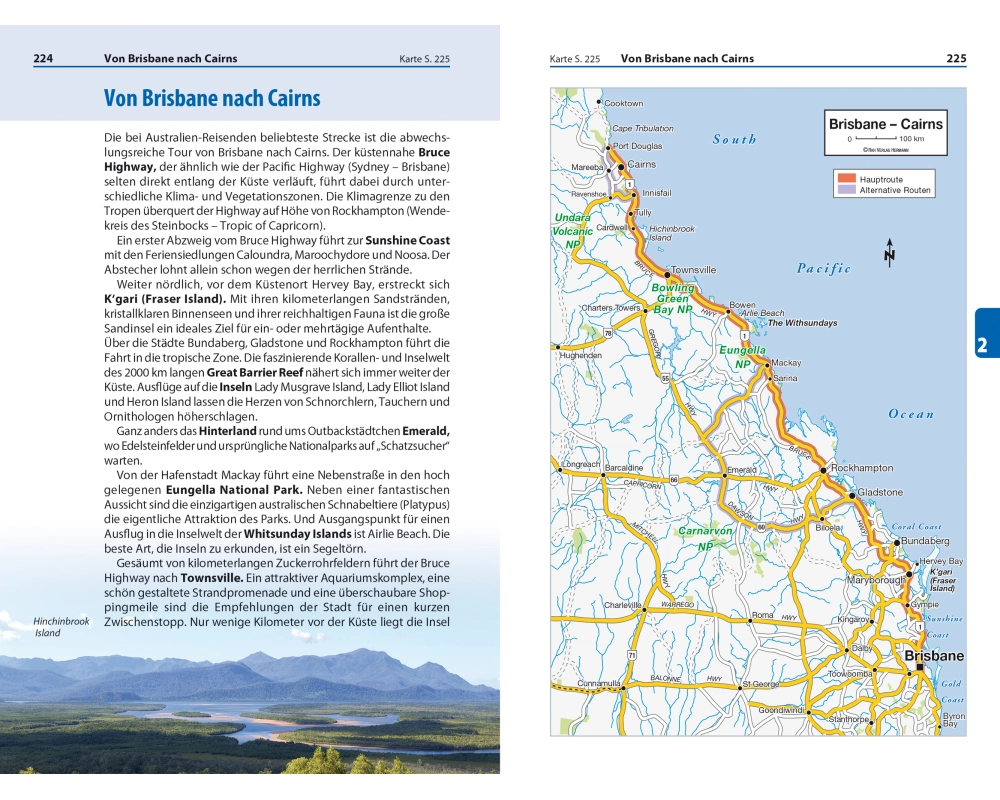1000x800 pixels.
Task: Click the Highway 66 route shield
Action: pos(674,480)
